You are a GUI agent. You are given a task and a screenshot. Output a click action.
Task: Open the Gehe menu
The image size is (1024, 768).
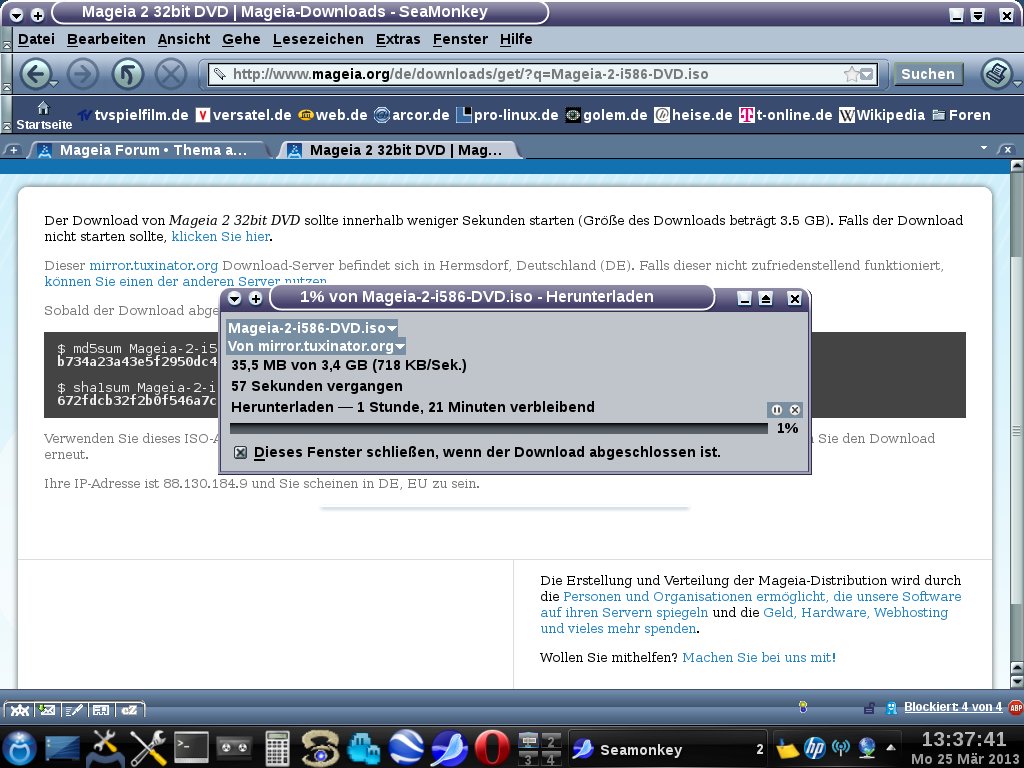pyautogui.click(x=242, y=39)
